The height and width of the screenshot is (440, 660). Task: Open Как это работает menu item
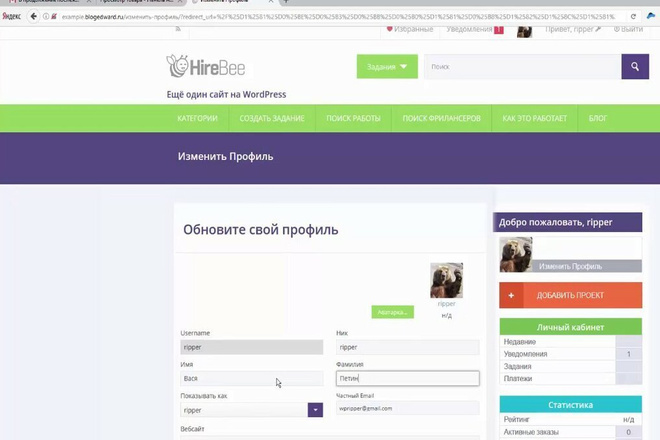(535, 118)
